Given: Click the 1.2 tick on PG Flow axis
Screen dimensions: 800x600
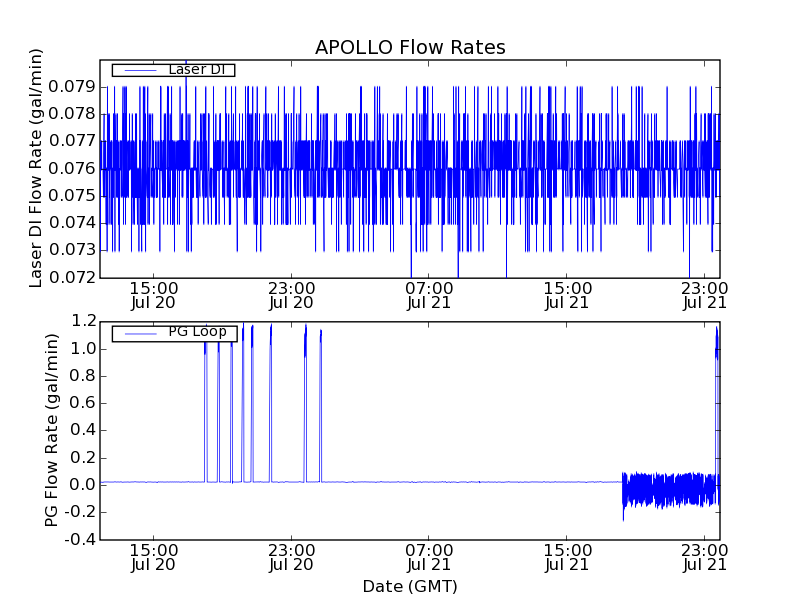Looking at the screenshot, I should click(83, 321).
